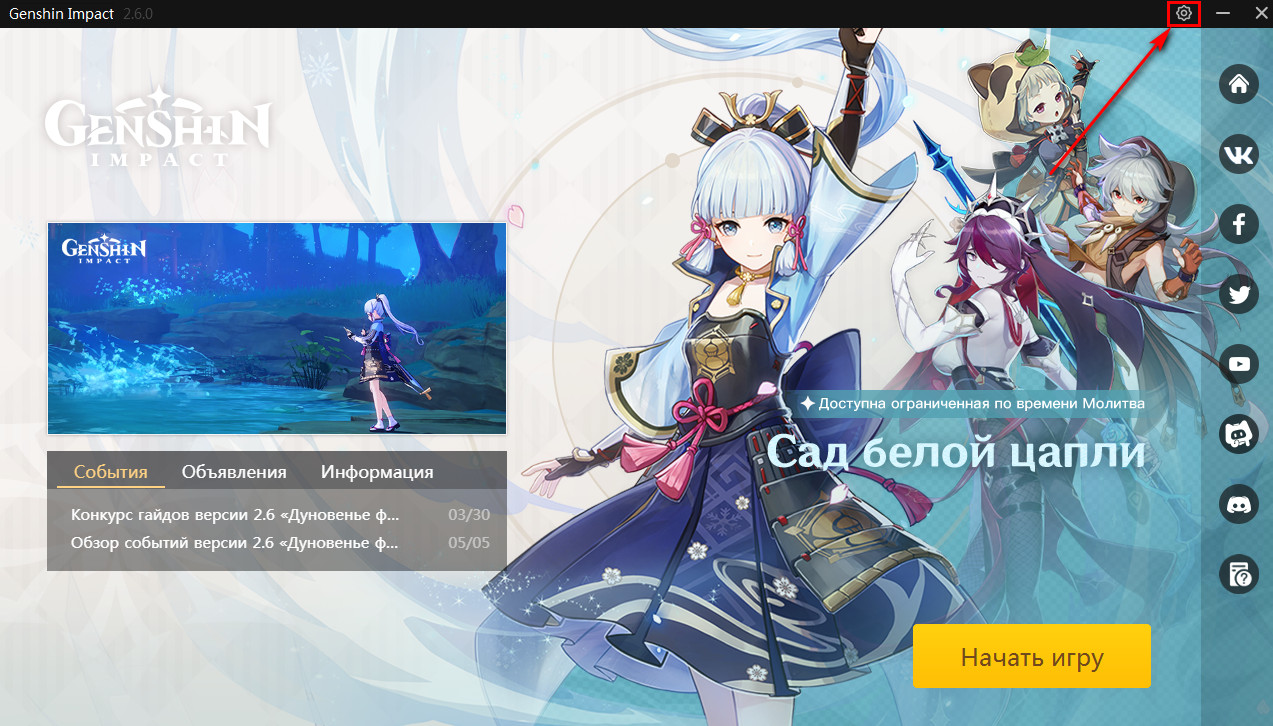
Task: Open the YouTube channel icon
Action: tap(1239, 364)
